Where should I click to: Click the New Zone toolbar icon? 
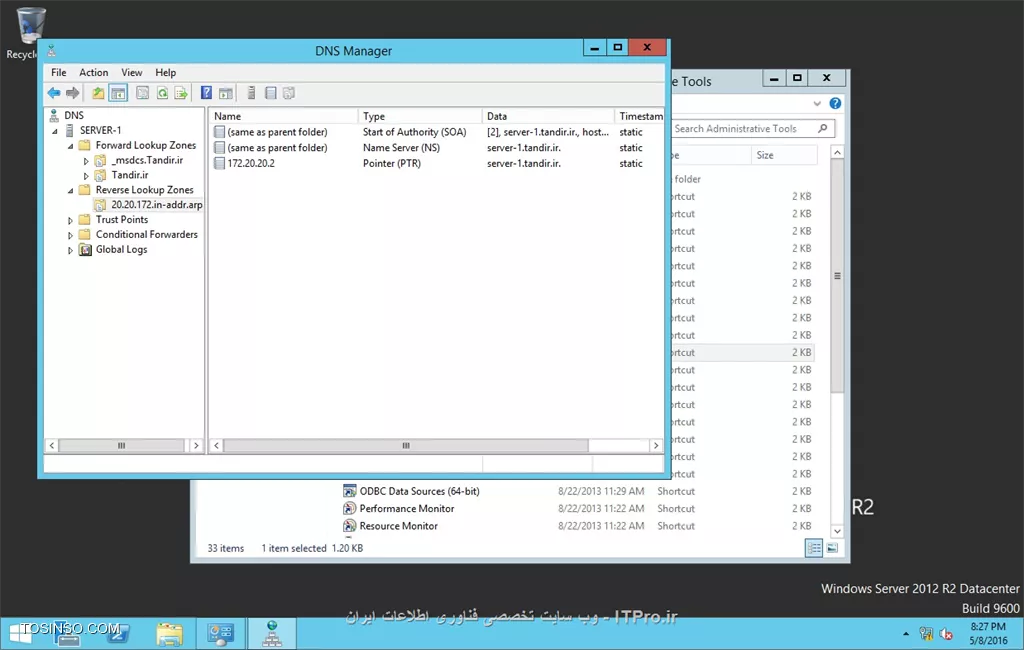[289, 93]
